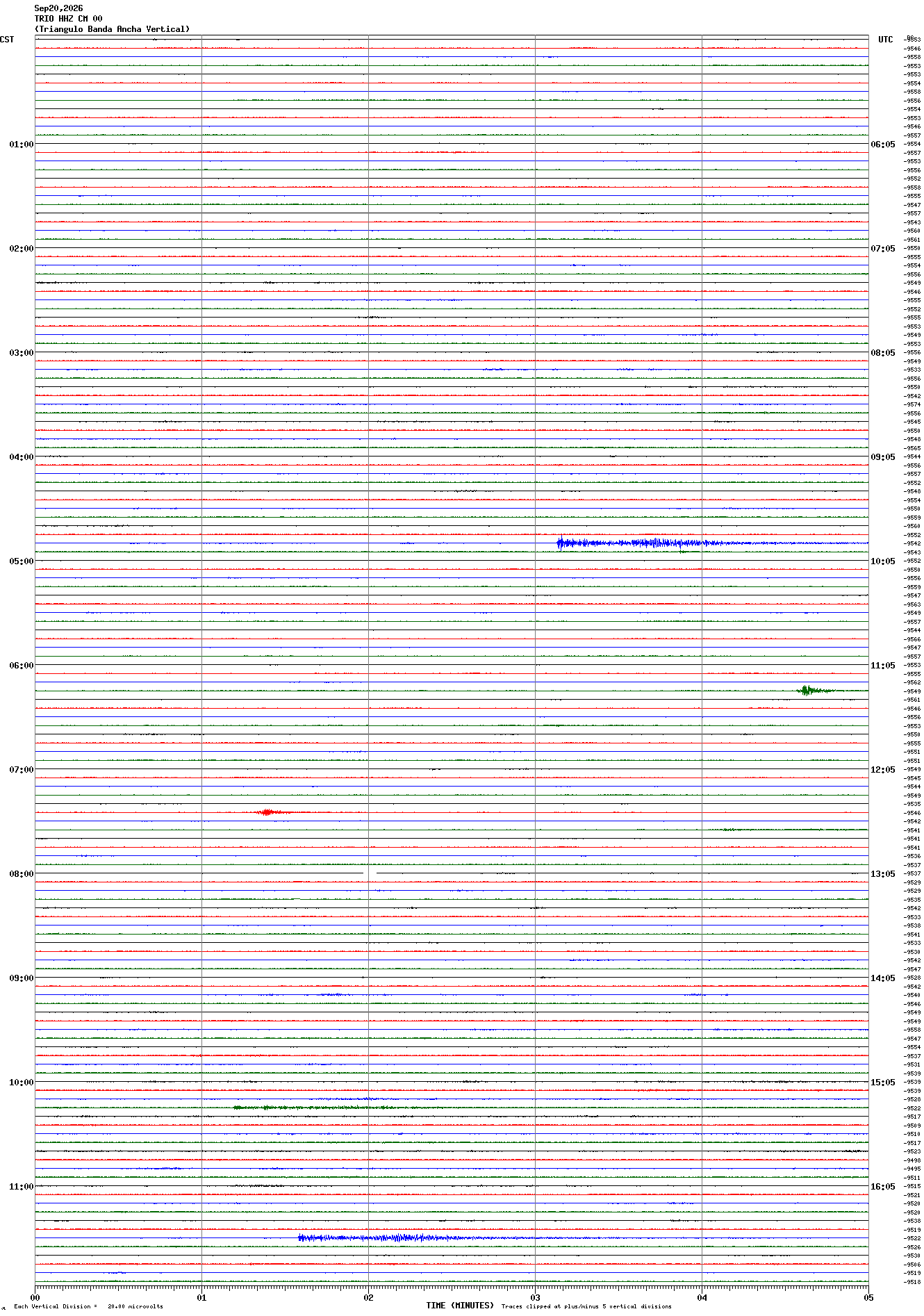Click the 06:05 UTC time label
The width and height of the screenshot is (924, 1316).
coord(883,145)
